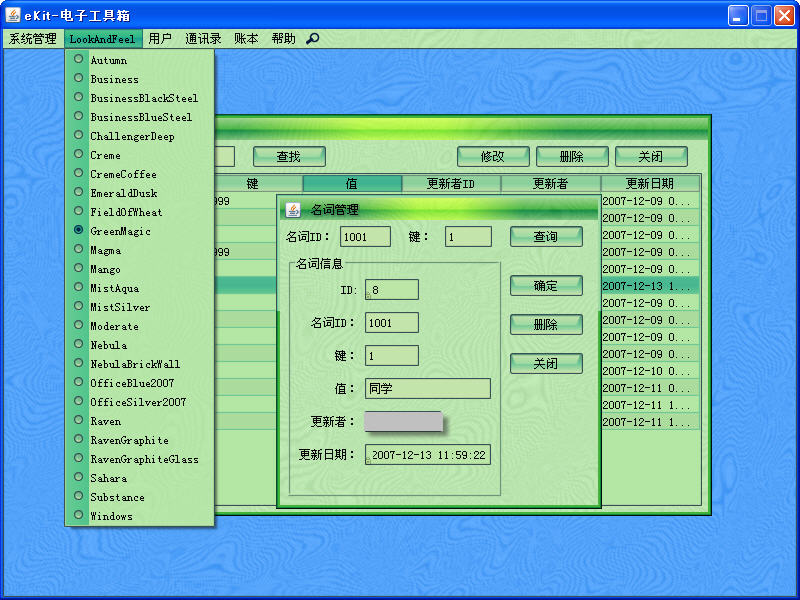The height and width of the screenshot is (600, 800).
Task: Click 删除 button in 名词管理 dialog
Action: pos(546,324)
